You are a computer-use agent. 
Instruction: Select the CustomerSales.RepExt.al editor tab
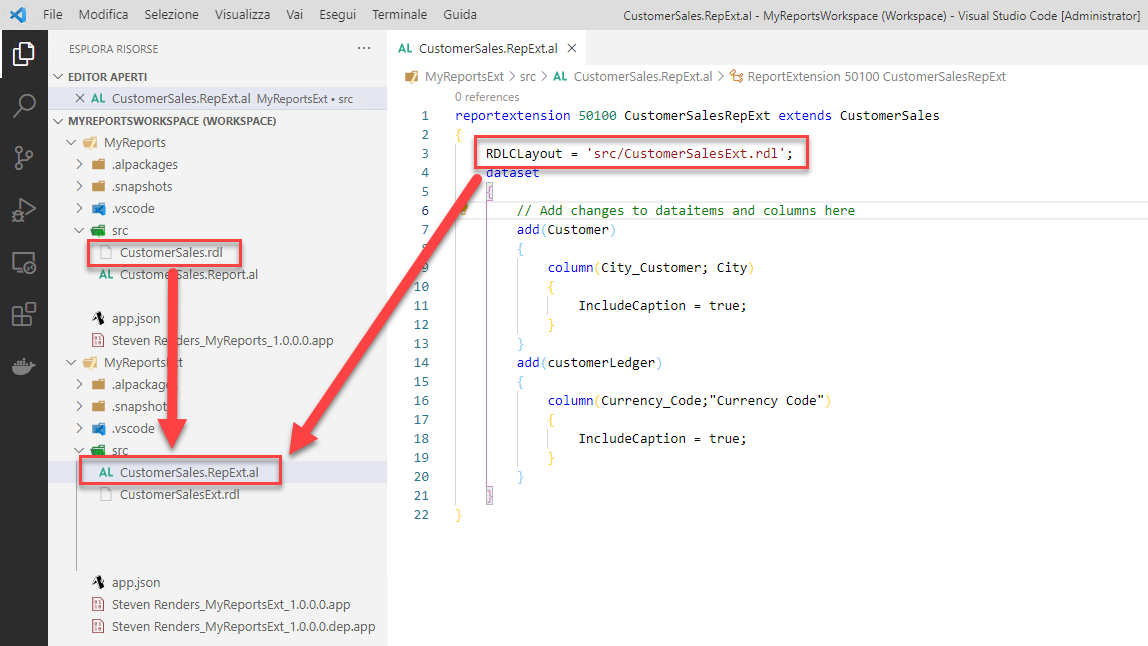(488, 48)
